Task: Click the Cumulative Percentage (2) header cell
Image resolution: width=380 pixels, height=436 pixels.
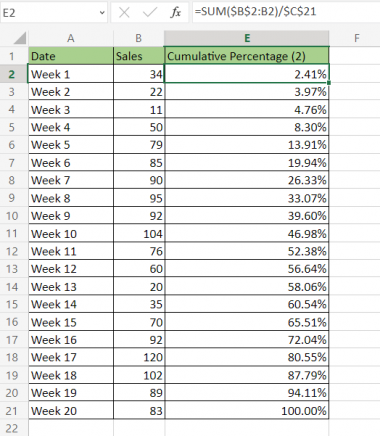Action: [247, 56]
